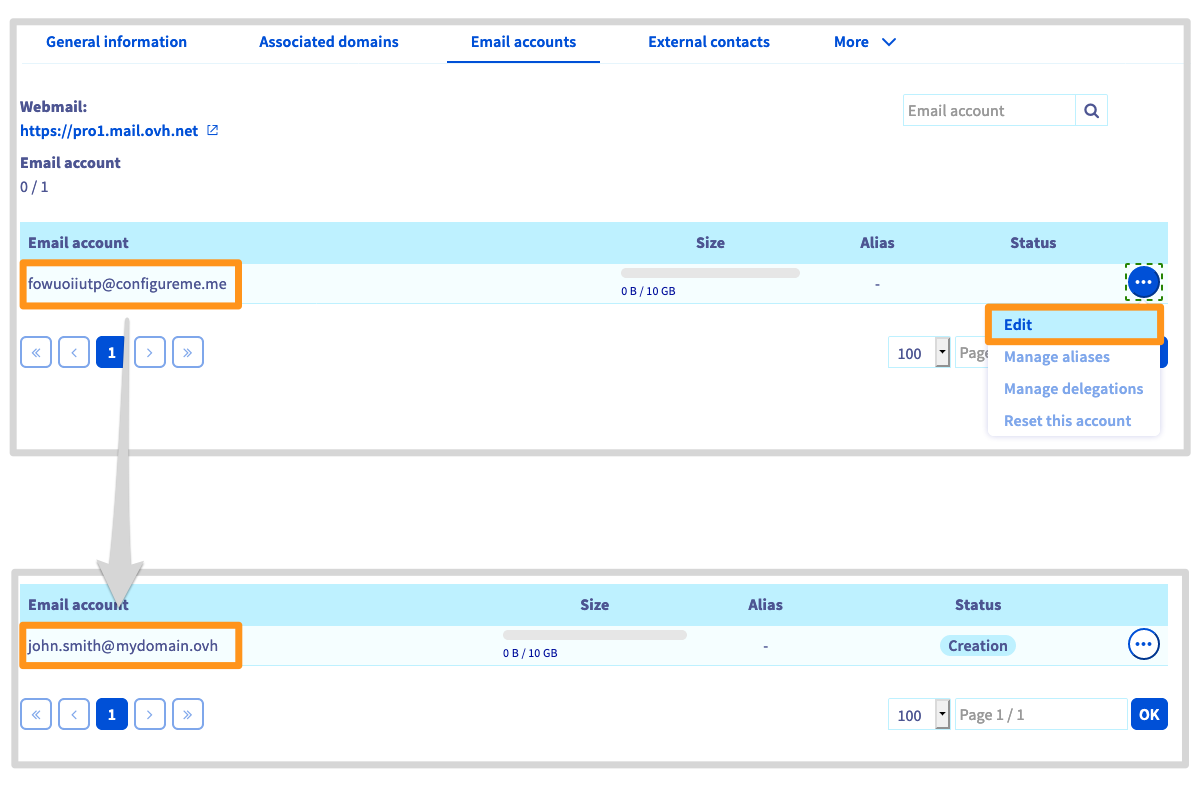Switch to the General information tab

pos(116,42)
